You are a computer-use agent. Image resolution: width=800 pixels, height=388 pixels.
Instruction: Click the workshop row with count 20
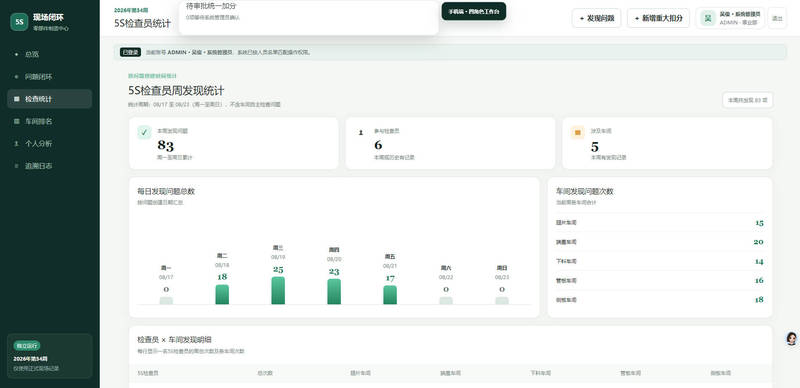coord(660,242)
